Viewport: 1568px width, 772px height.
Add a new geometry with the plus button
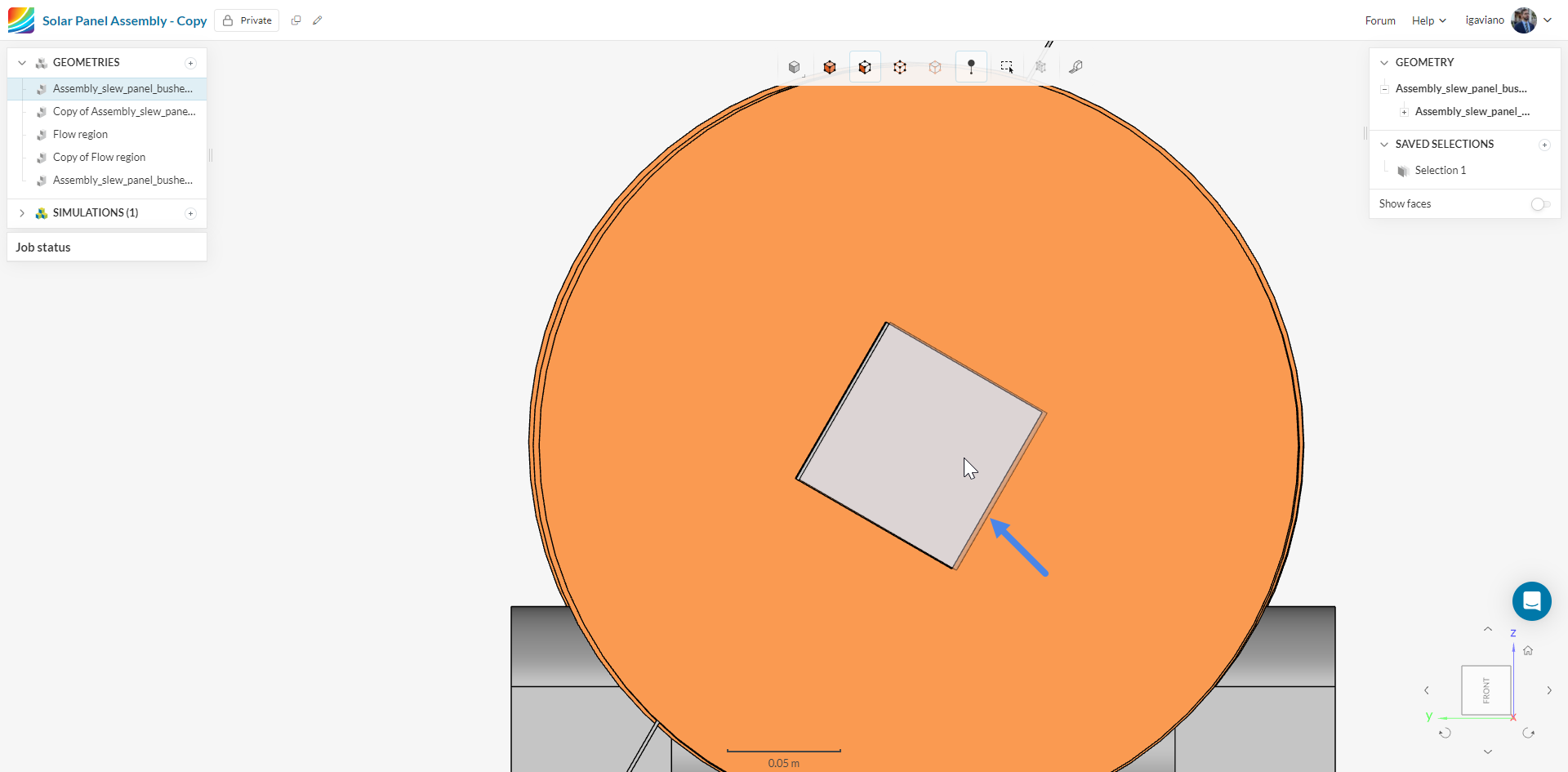tap(190, 63)
